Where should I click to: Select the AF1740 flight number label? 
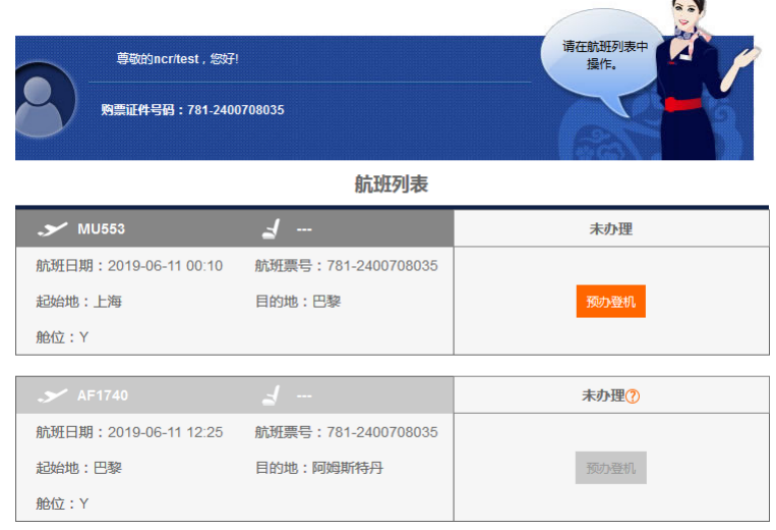pyautogui.click(x=103, y=396)
